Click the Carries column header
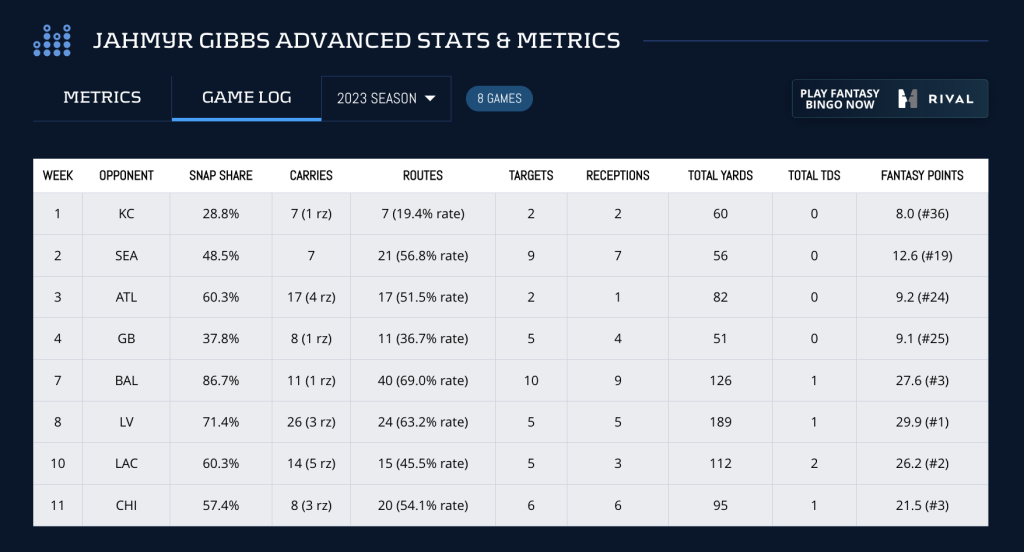1024x552 pixels. pyautogui.click(x=310, y=175)
